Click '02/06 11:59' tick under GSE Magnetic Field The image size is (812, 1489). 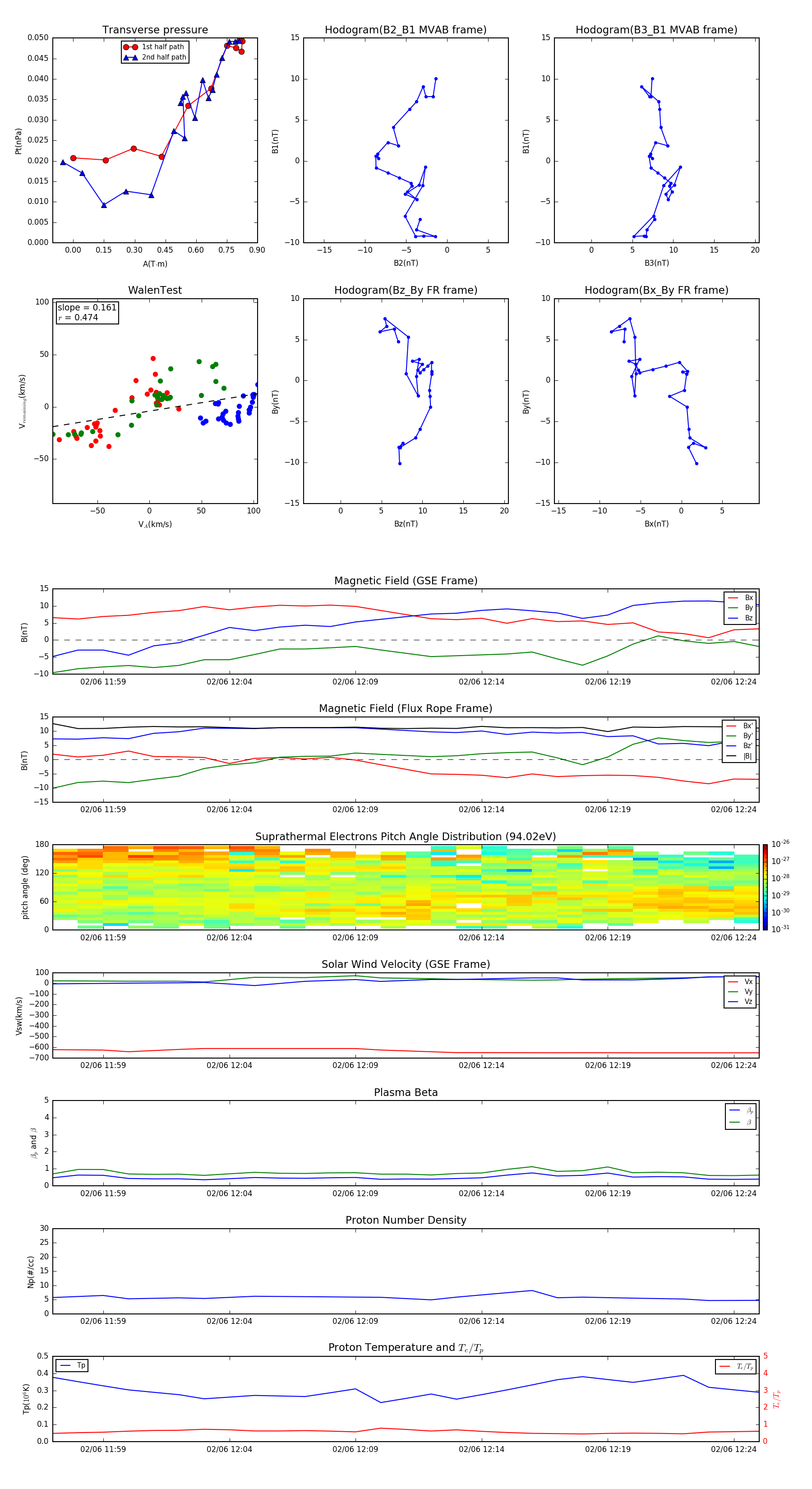(103, 682)
